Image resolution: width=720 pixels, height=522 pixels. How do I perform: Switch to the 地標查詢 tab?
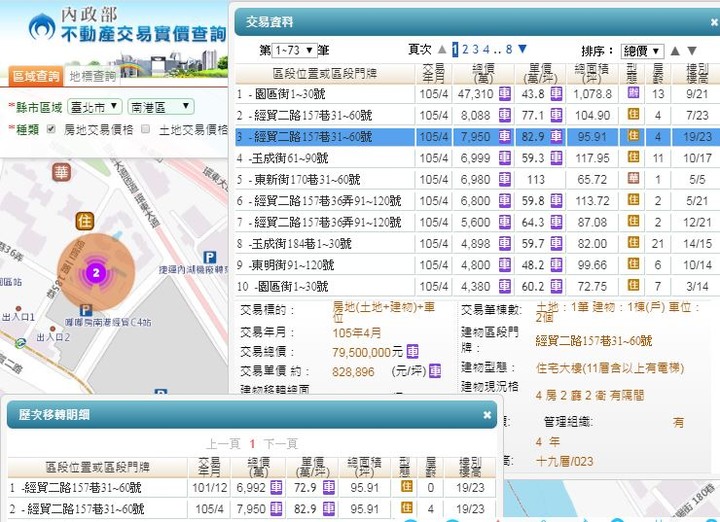click(93, 76)
